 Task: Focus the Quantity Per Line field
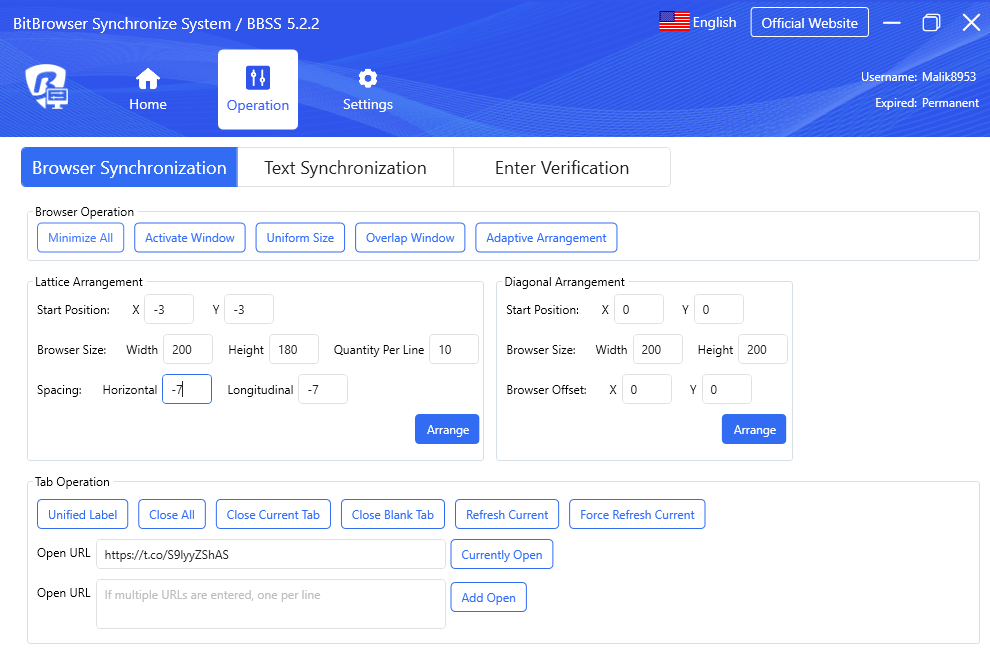pos(454,349)
